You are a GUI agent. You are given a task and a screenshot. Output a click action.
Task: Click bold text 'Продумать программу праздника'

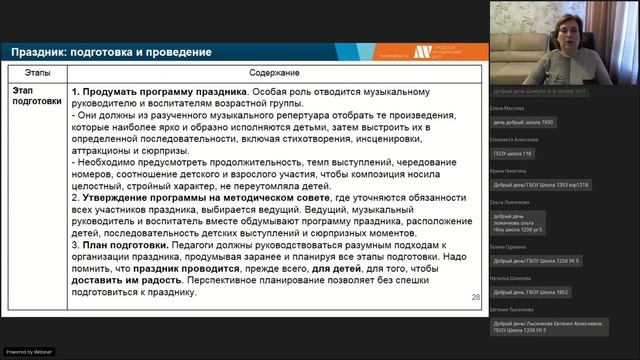[164, 92]
